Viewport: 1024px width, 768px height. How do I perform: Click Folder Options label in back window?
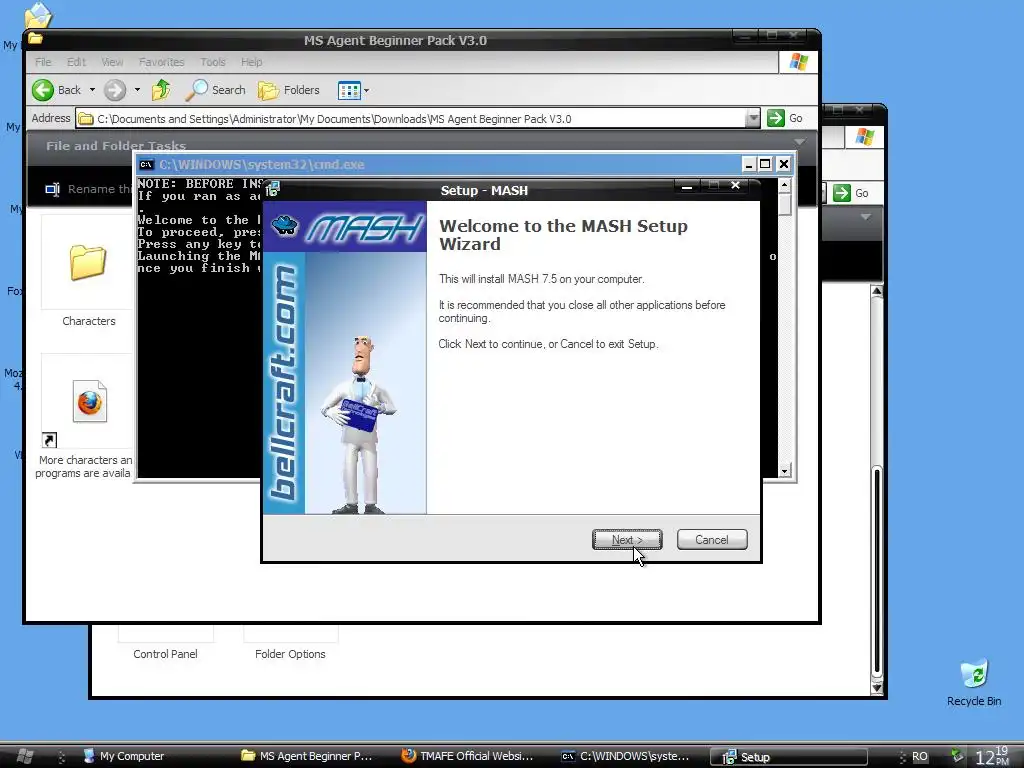tap(290, 654)
